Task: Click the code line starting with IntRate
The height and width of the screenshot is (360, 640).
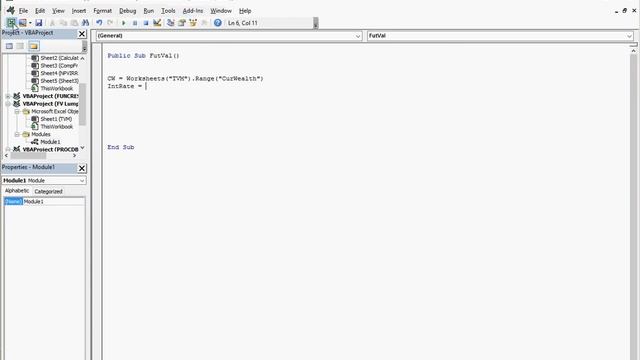Action: click(127, 86)
